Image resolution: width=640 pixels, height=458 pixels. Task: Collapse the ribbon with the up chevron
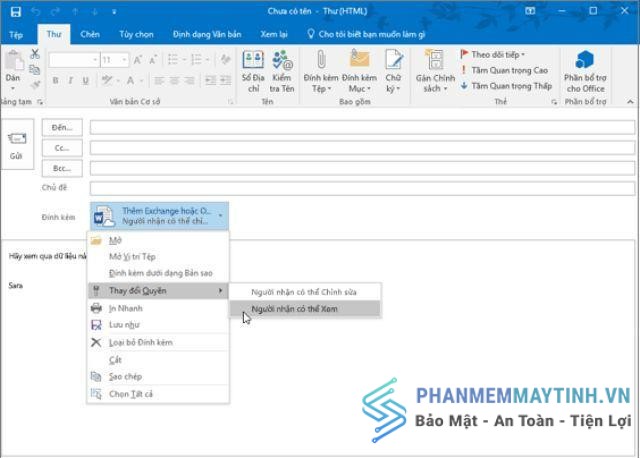[630, 102]
